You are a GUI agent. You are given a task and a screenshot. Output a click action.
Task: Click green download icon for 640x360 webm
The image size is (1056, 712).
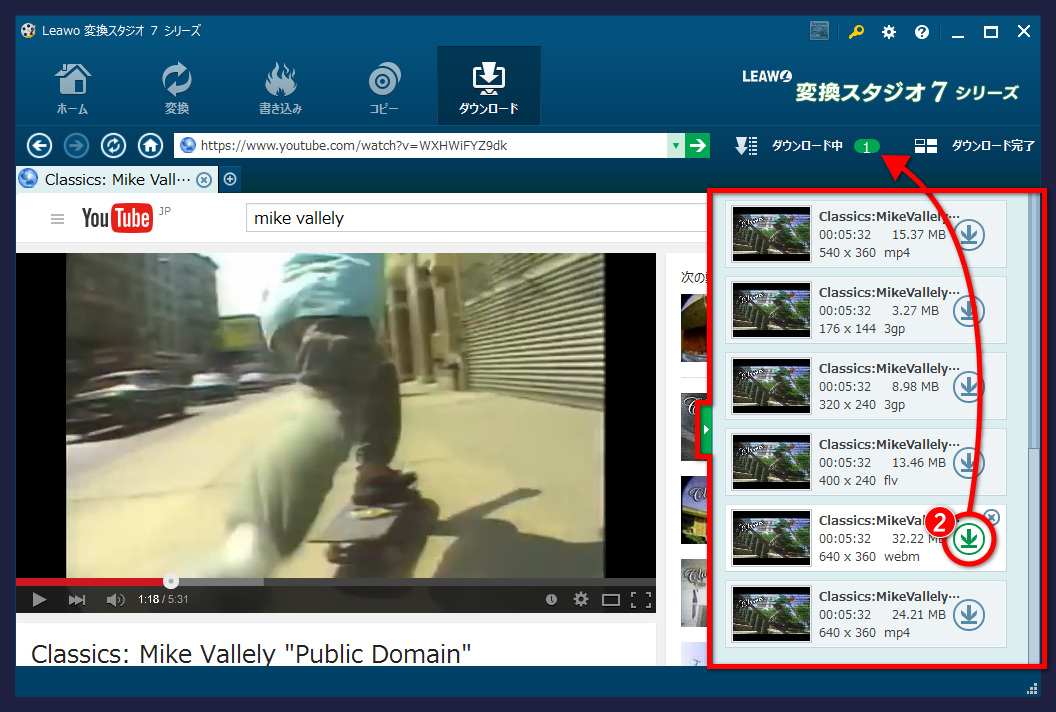969,539
